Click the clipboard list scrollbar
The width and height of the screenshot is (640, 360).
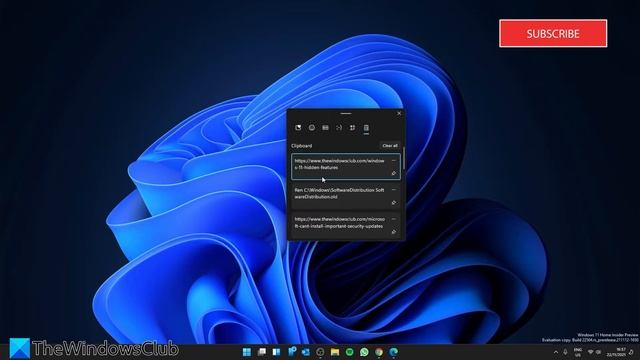(404, 158)
